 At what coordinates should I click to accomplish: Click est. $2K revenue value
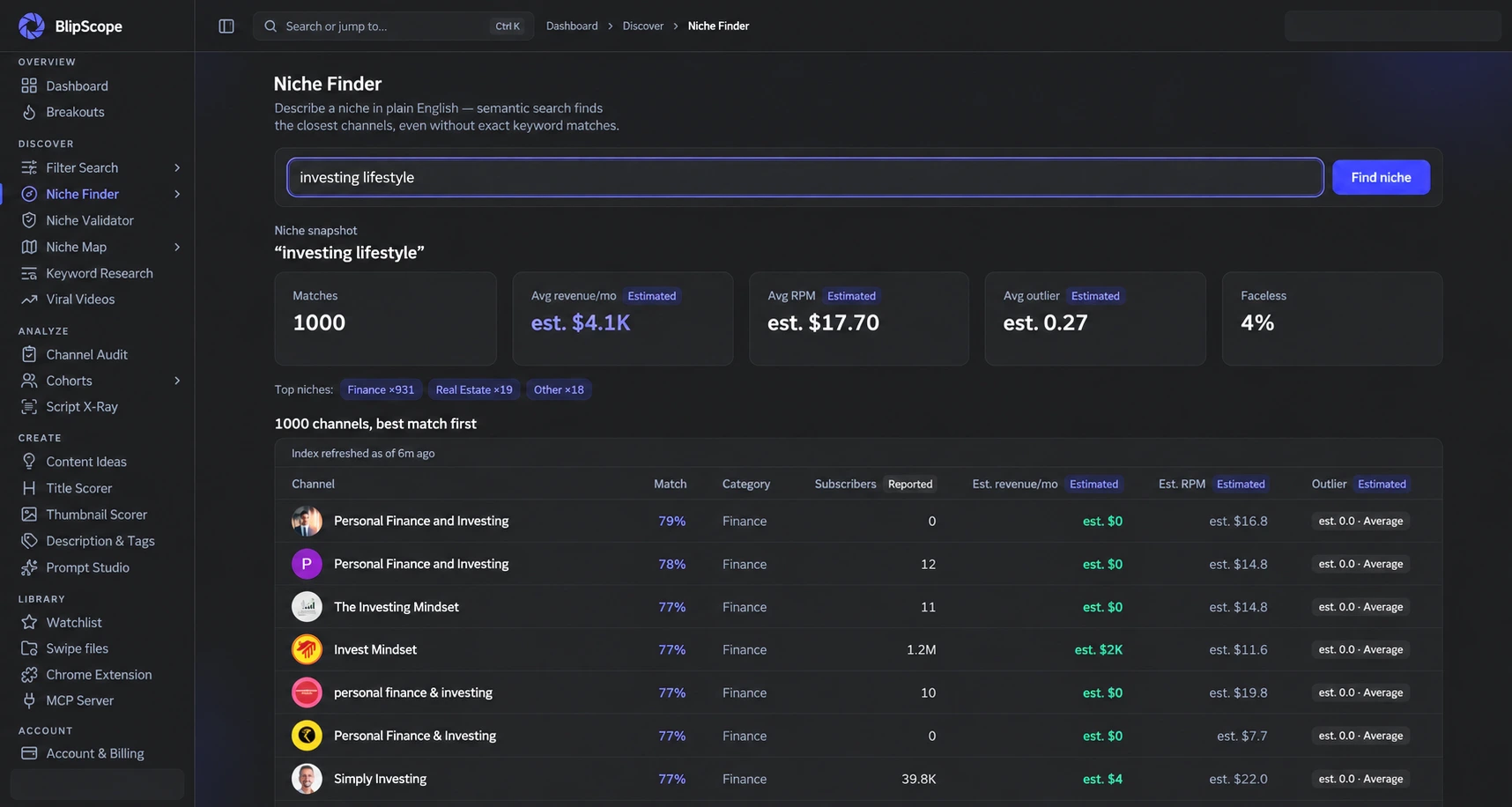[x=1098, y=649]
